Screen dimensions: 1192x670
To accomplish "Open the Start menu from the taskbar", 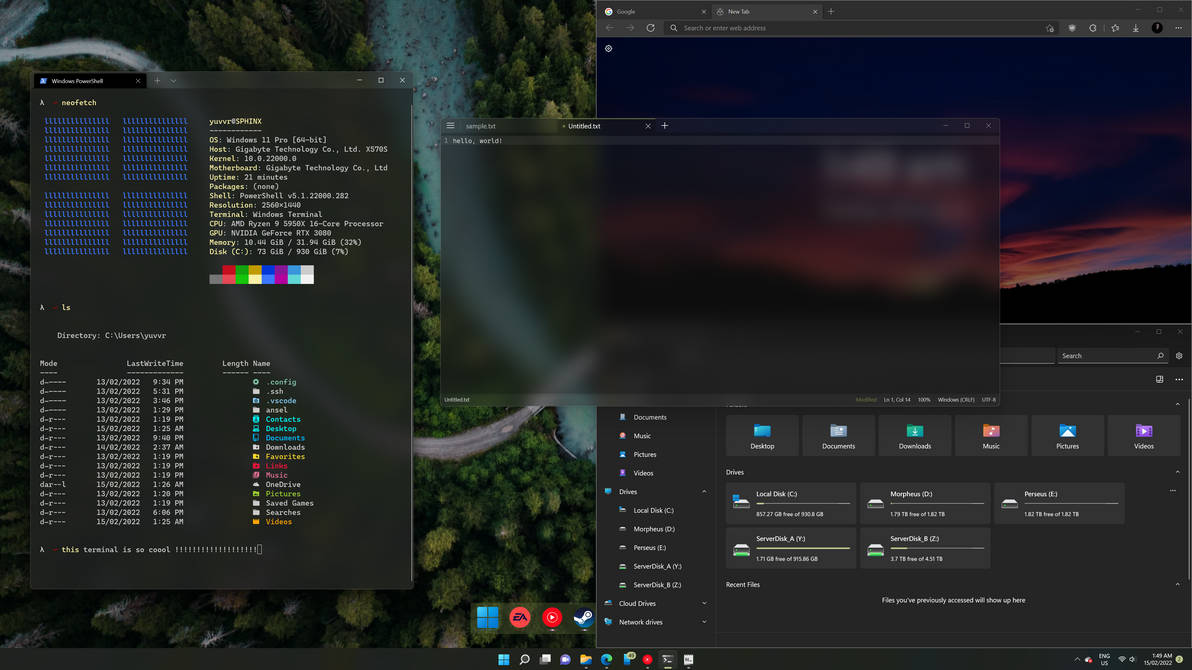I will click(x=503, y=660).
